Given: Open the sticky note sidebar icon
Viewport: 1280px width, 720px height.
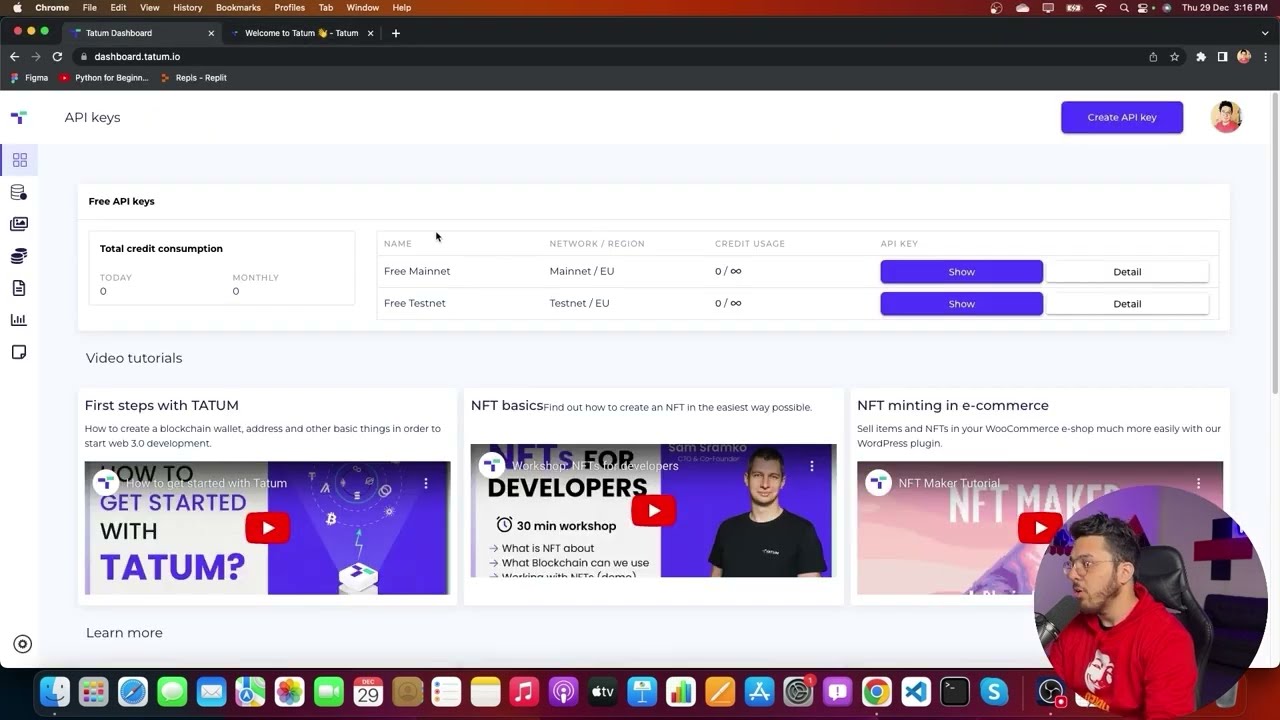Looking at the screenshot, I should 18,352.
